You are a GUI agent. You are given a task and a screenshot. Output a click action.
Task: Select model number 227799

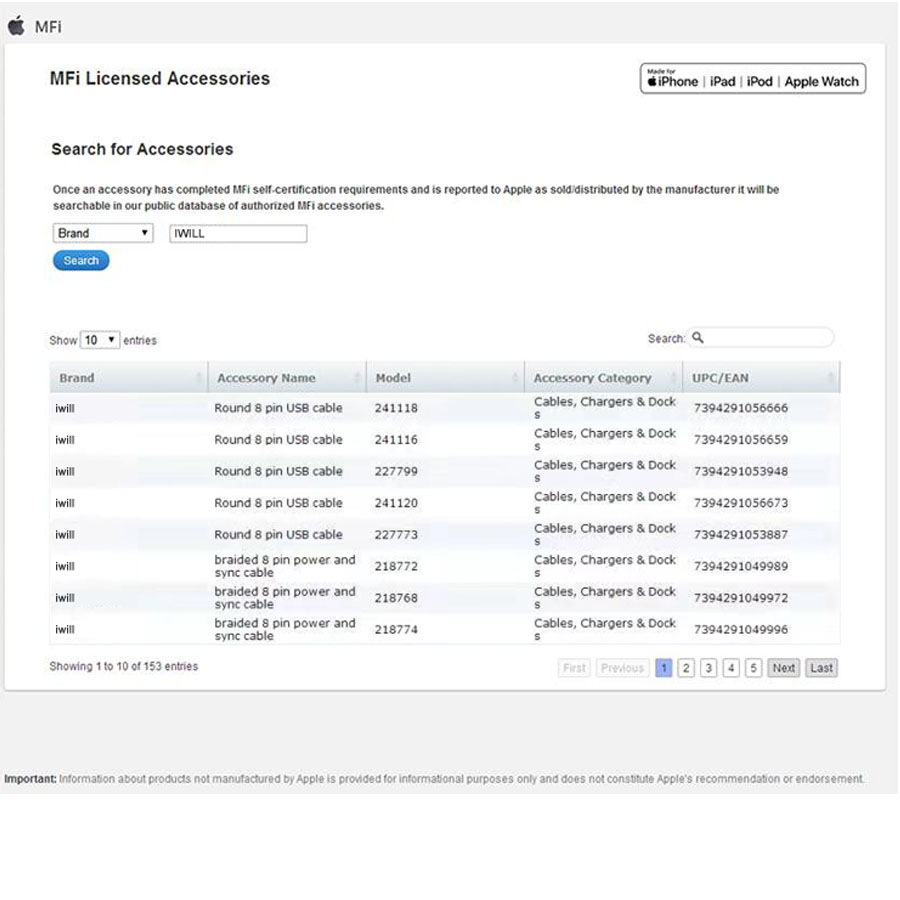396,471
